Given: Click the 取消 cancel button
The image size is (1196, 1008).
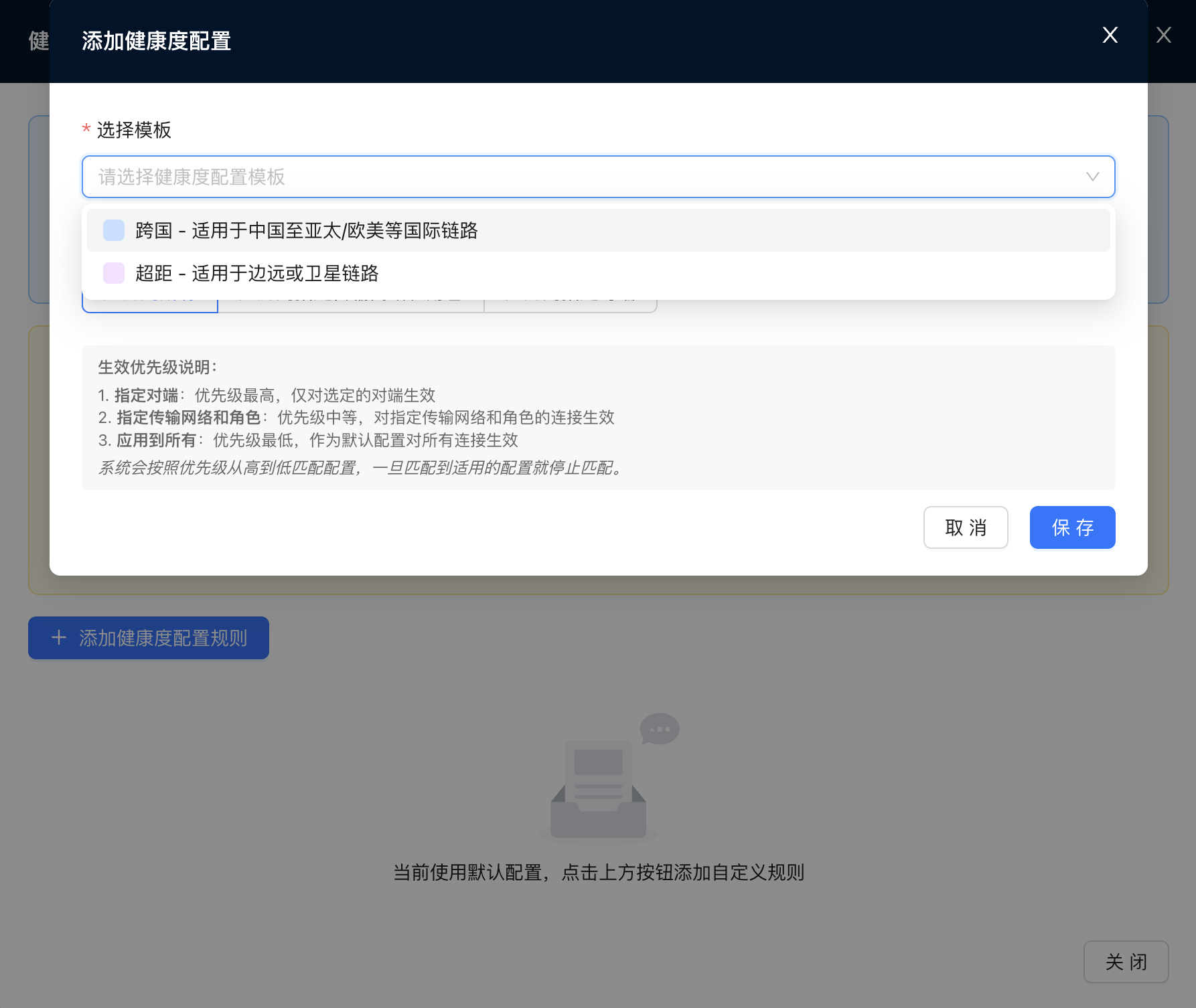Looking at the screenshot, I should 966,527.
